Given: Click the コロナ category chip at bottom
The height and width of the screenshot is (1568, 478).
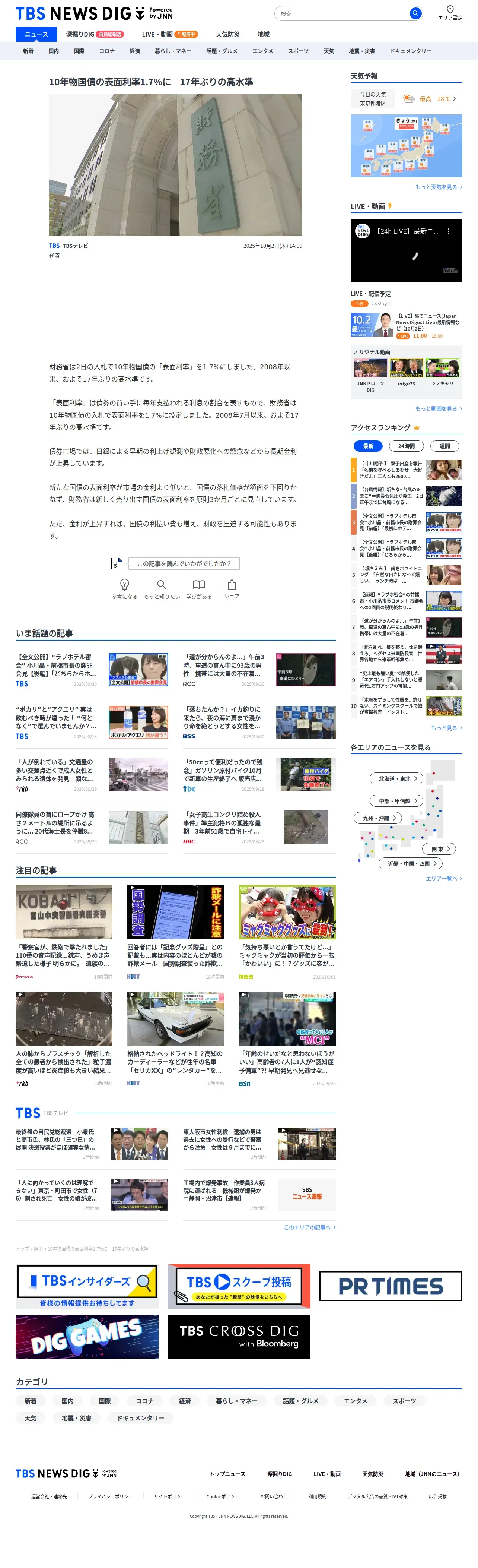Looking at the screenshot, I should point(145,1401).
